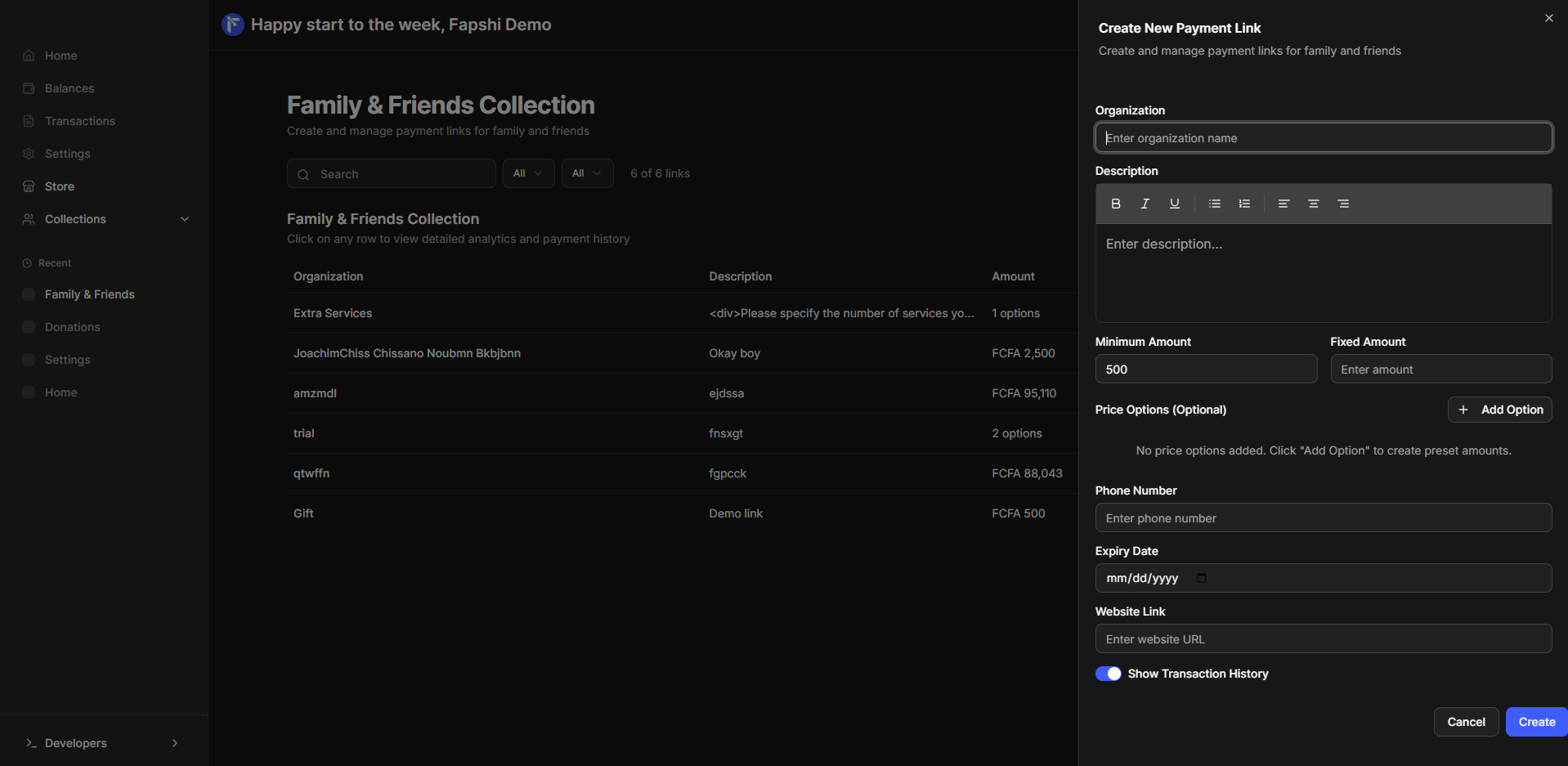1568x766 pixels.
Task: Click the Cancel button
Action: click(1466, 722)
